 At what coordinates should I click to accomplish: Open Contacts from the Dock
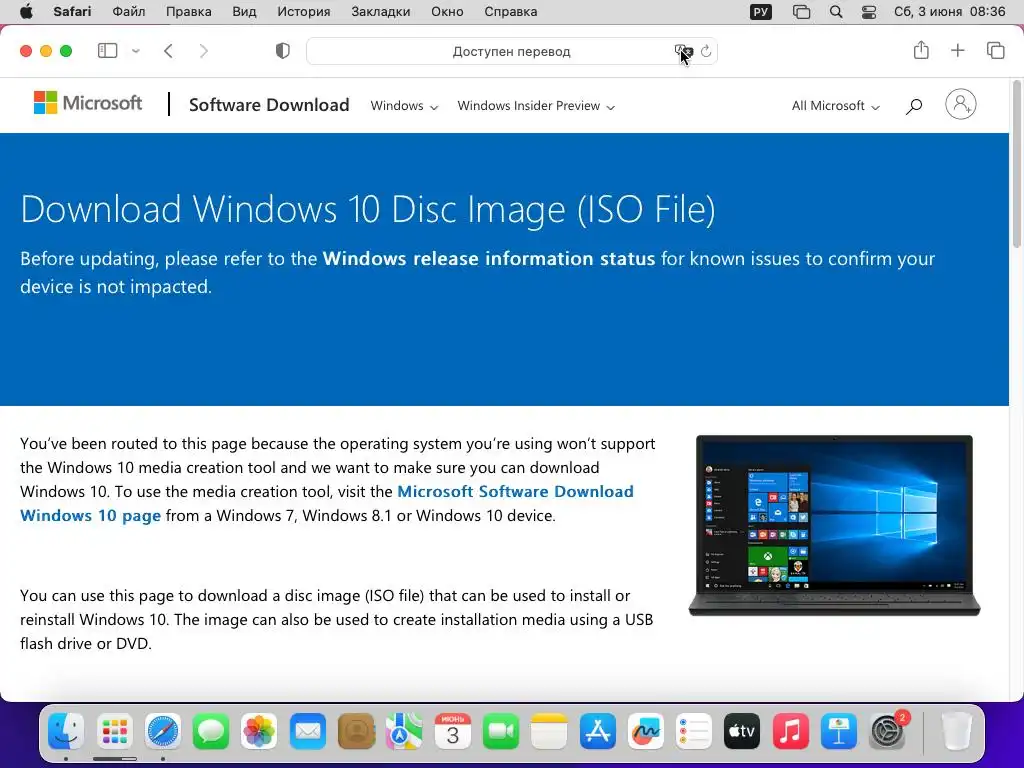356,731
